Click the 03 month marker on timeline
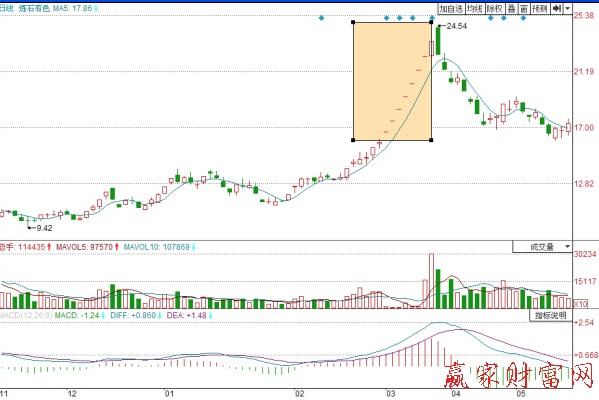The width and height of the screenshot is (599, 400). tap(390, 394)
